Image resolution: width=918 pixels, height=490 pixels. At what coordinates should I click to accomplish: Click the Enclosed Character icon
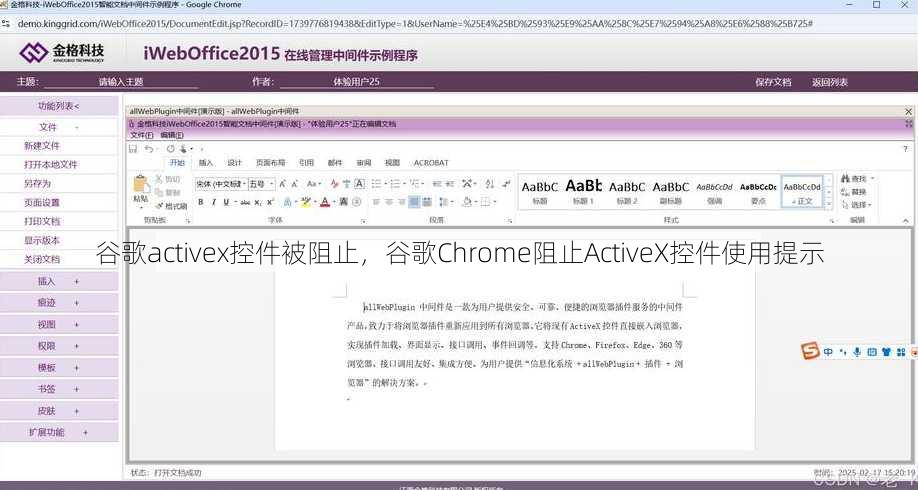(356, 202)
